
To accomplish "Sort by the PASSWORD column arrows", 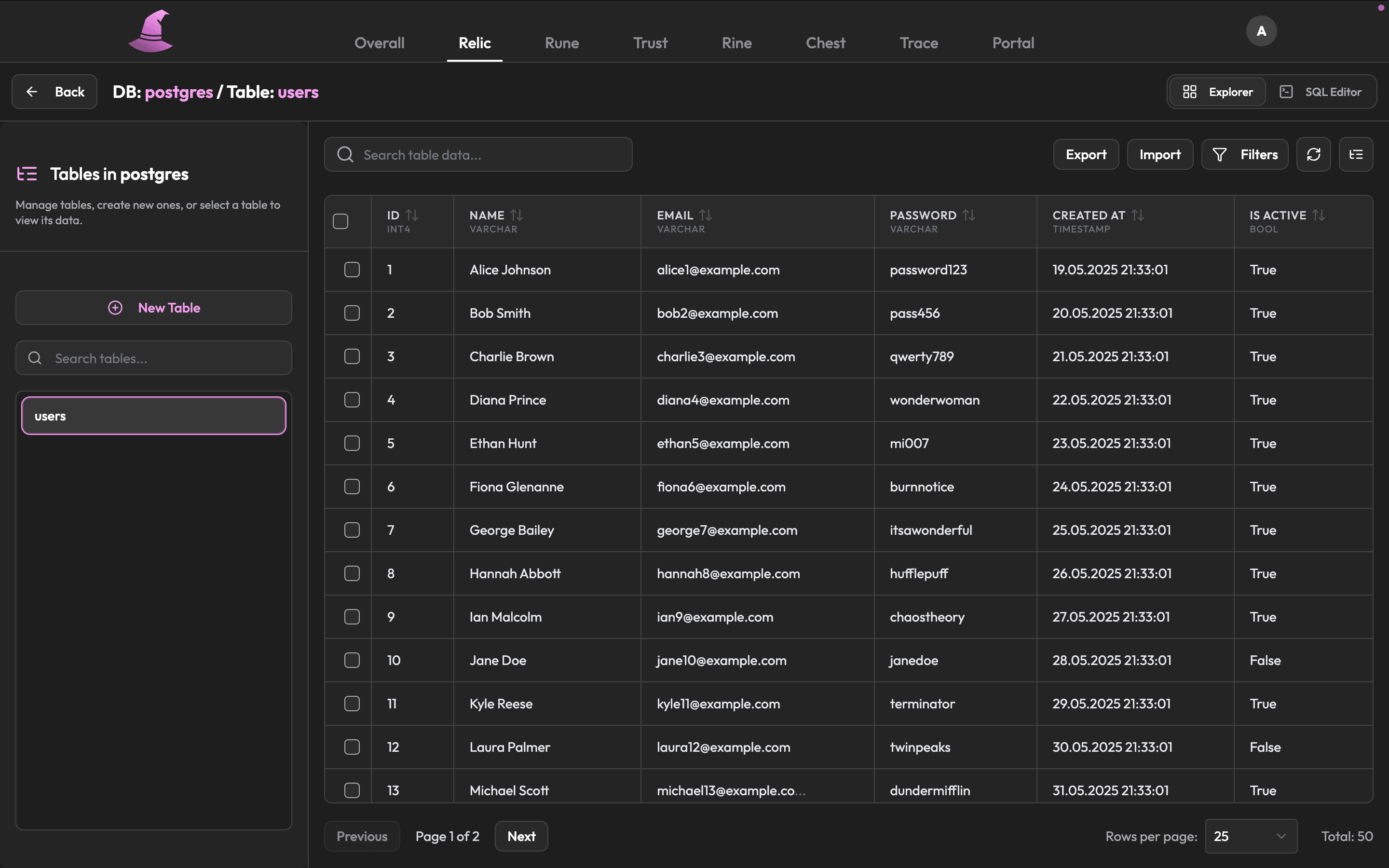I will [969, 215].
